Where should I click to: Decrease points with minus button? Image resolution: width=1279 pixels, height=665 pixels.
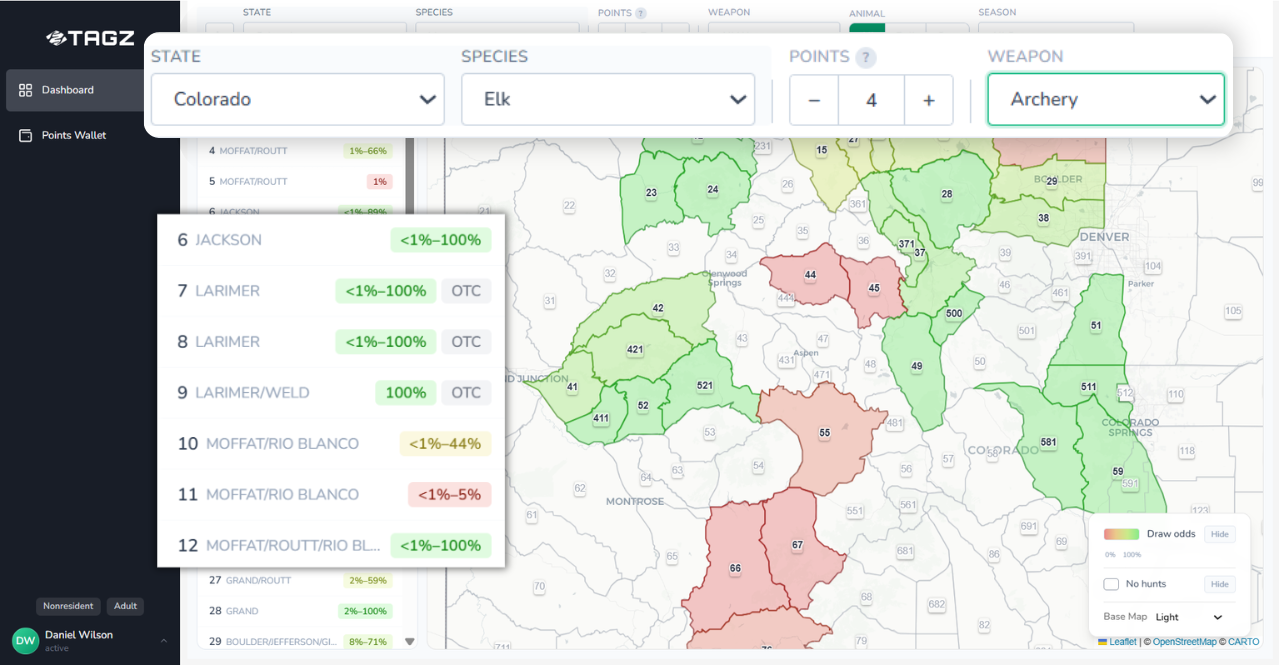click(x=814, y=100)
